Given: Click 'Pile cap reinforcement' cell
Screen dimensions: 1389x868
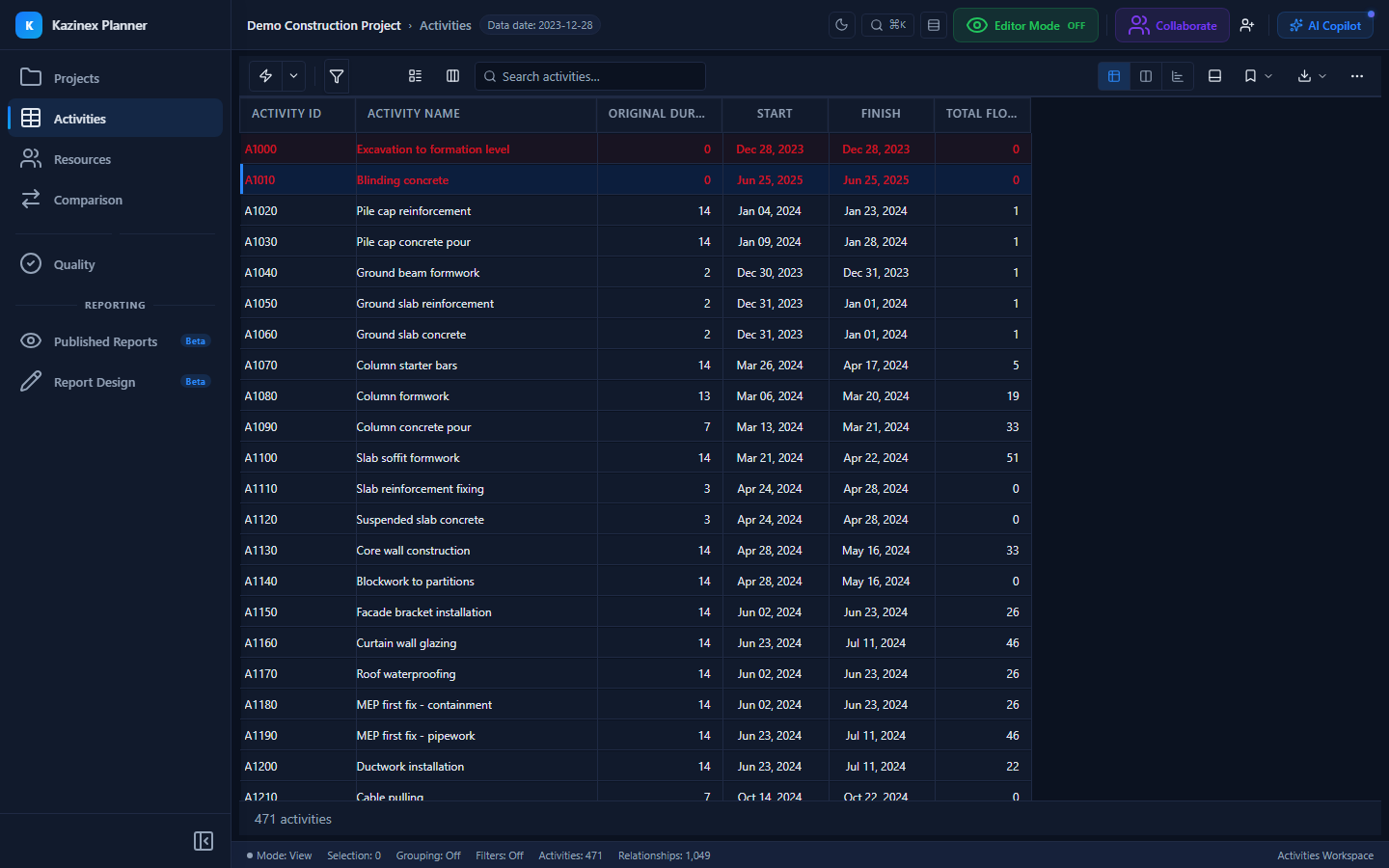Looking at the screenshot, I should (477, 211).
